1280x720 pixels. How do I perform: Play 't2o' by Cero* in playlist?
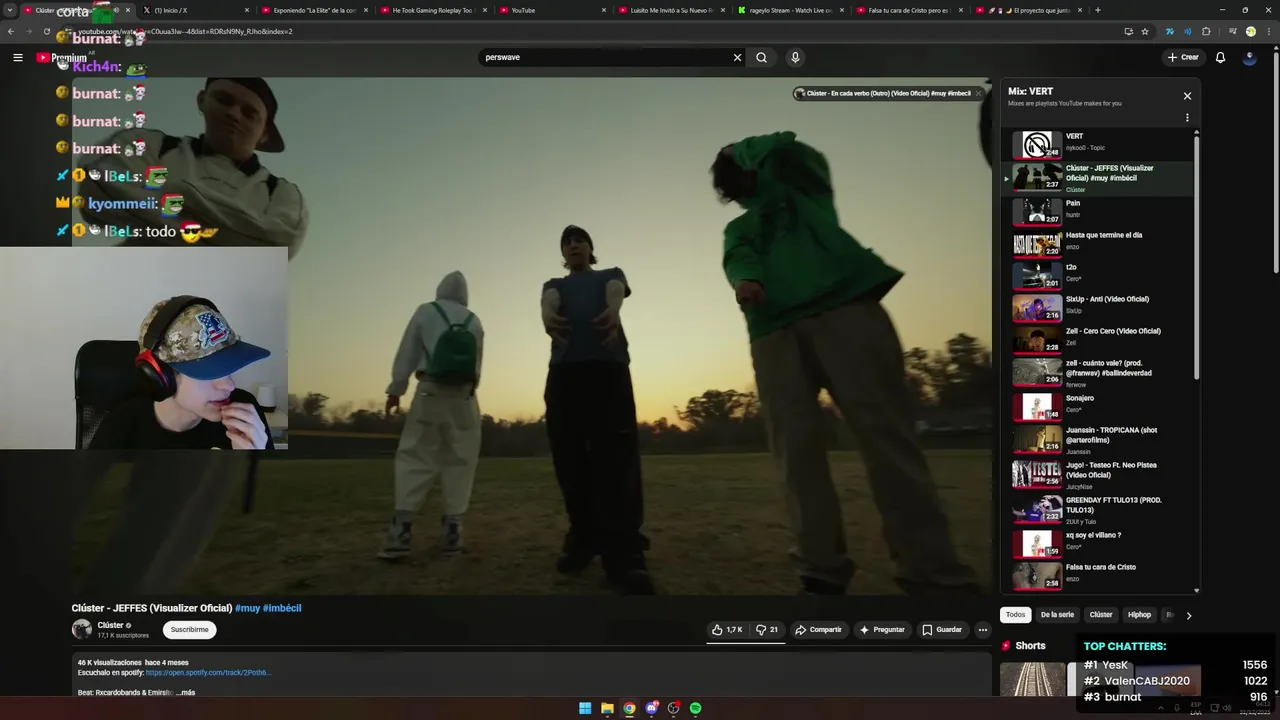pos(1097,276)
